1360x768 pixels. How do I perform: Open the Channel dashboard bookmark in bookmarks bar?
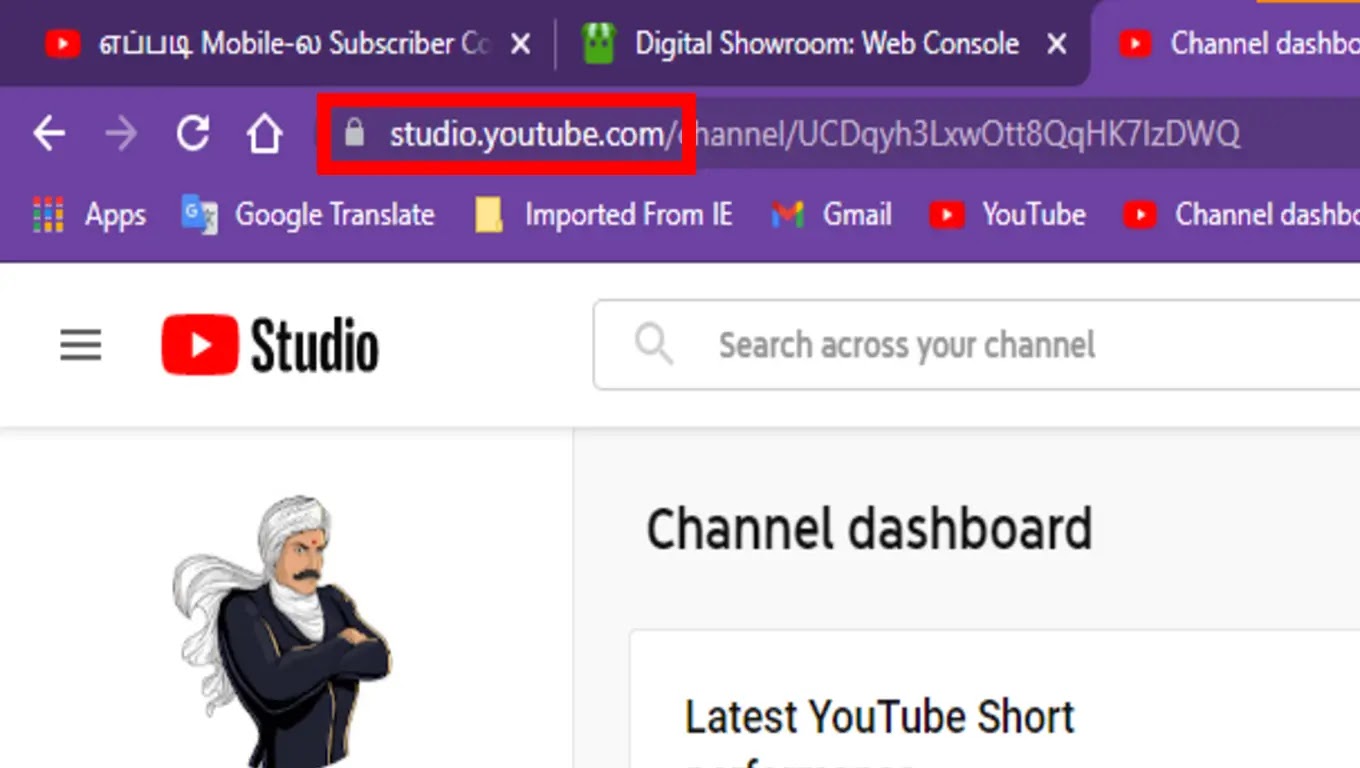[x=1242, y=215]
